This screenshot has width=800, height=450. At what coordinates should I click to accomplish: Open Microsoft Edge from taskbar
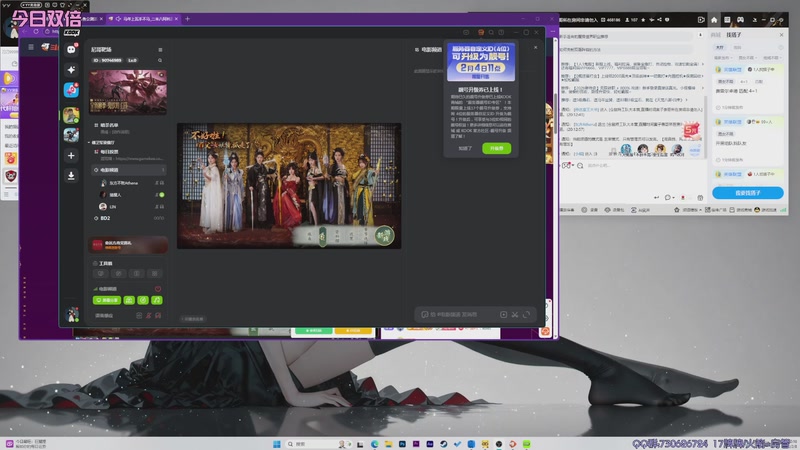point(374,444)
